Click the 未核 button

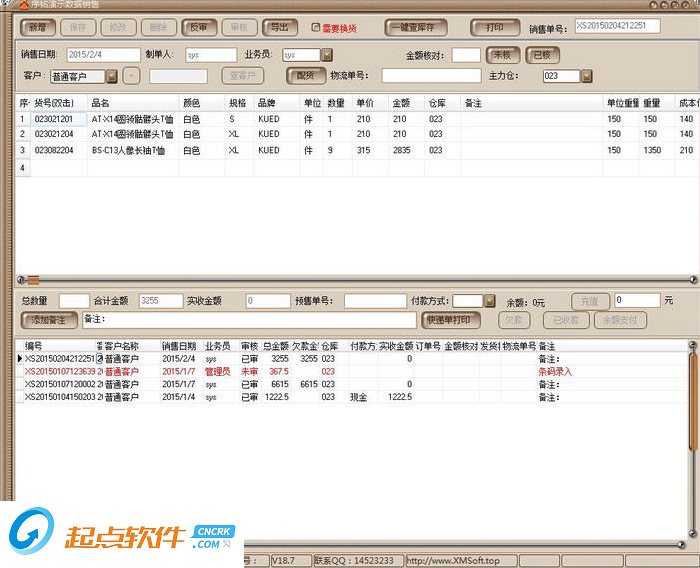pos(503,55)
